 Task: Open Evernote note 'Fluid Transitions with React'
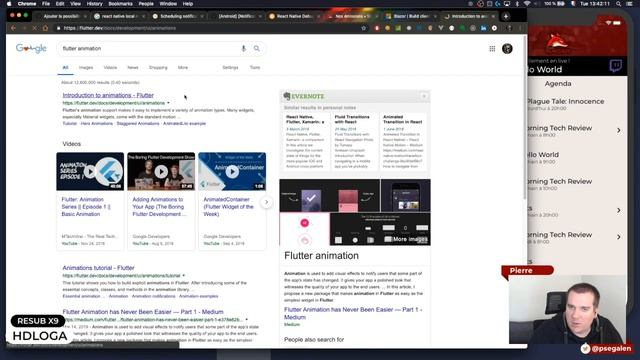(x=352, y=119)
